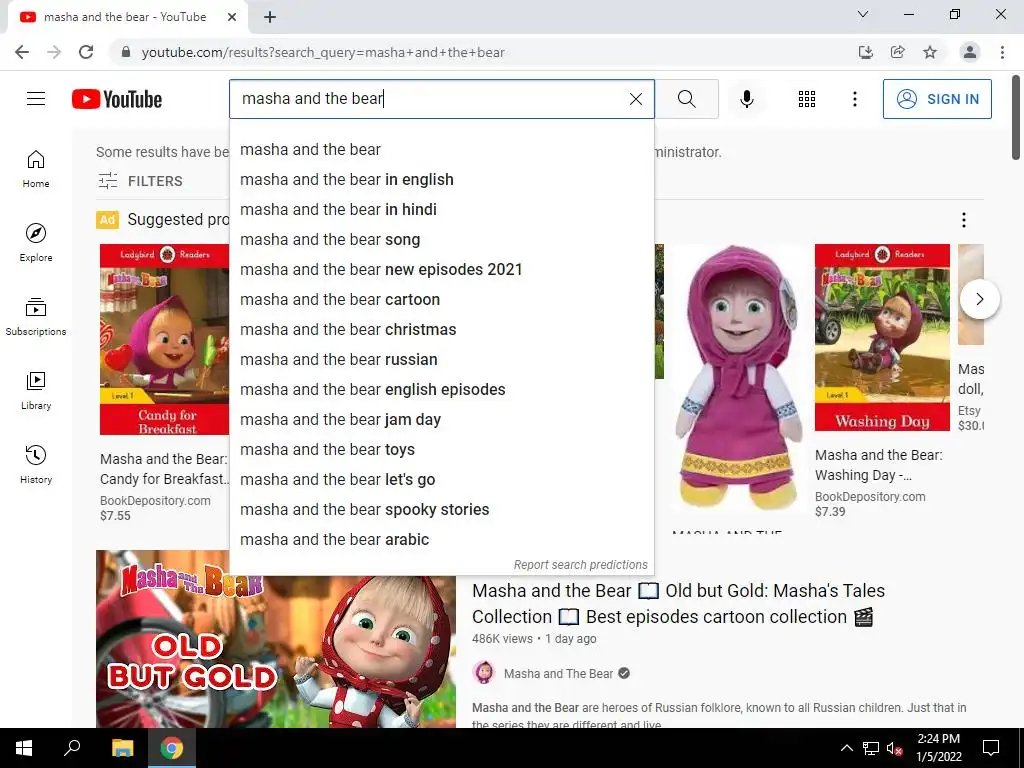This screenshot has width=1024, height=768.
Task: Start voice search with microphone icon
Action: (746, 99)
